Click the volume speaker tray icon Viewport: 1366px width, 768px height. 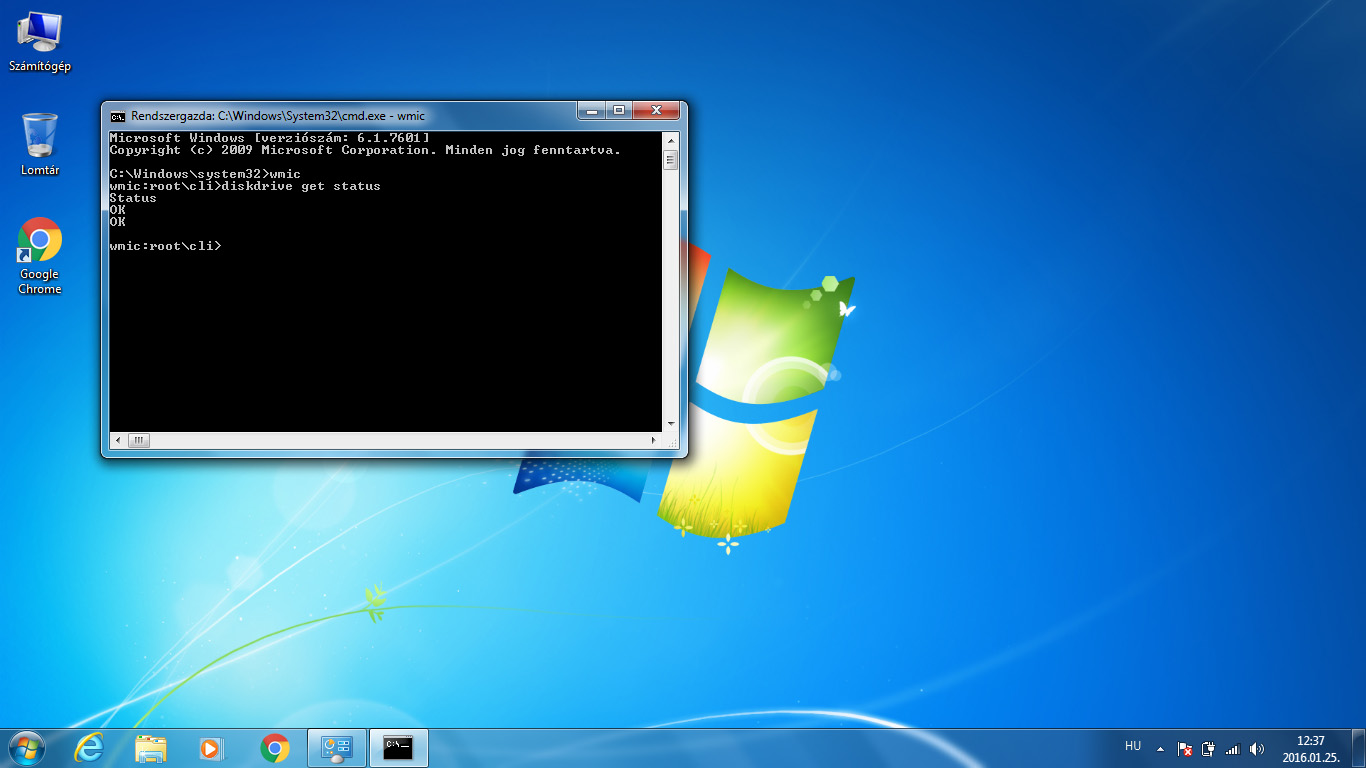pos(1257,749)
